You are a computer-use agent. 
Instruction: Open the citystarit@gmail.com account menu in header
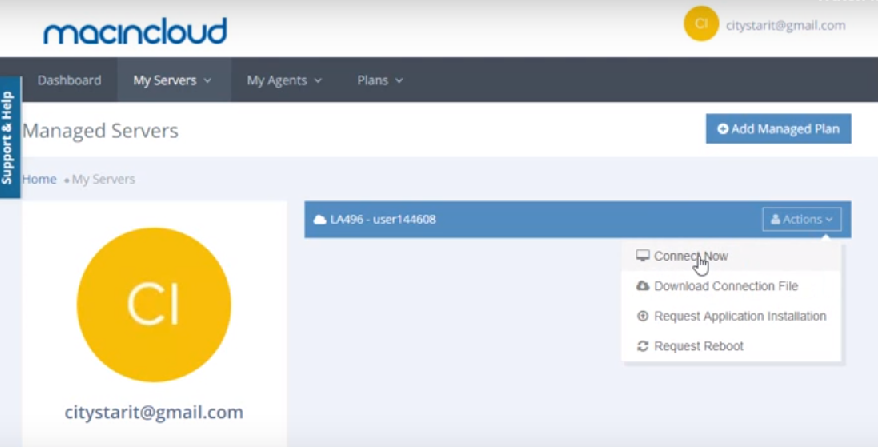click(x=785, y=26)
